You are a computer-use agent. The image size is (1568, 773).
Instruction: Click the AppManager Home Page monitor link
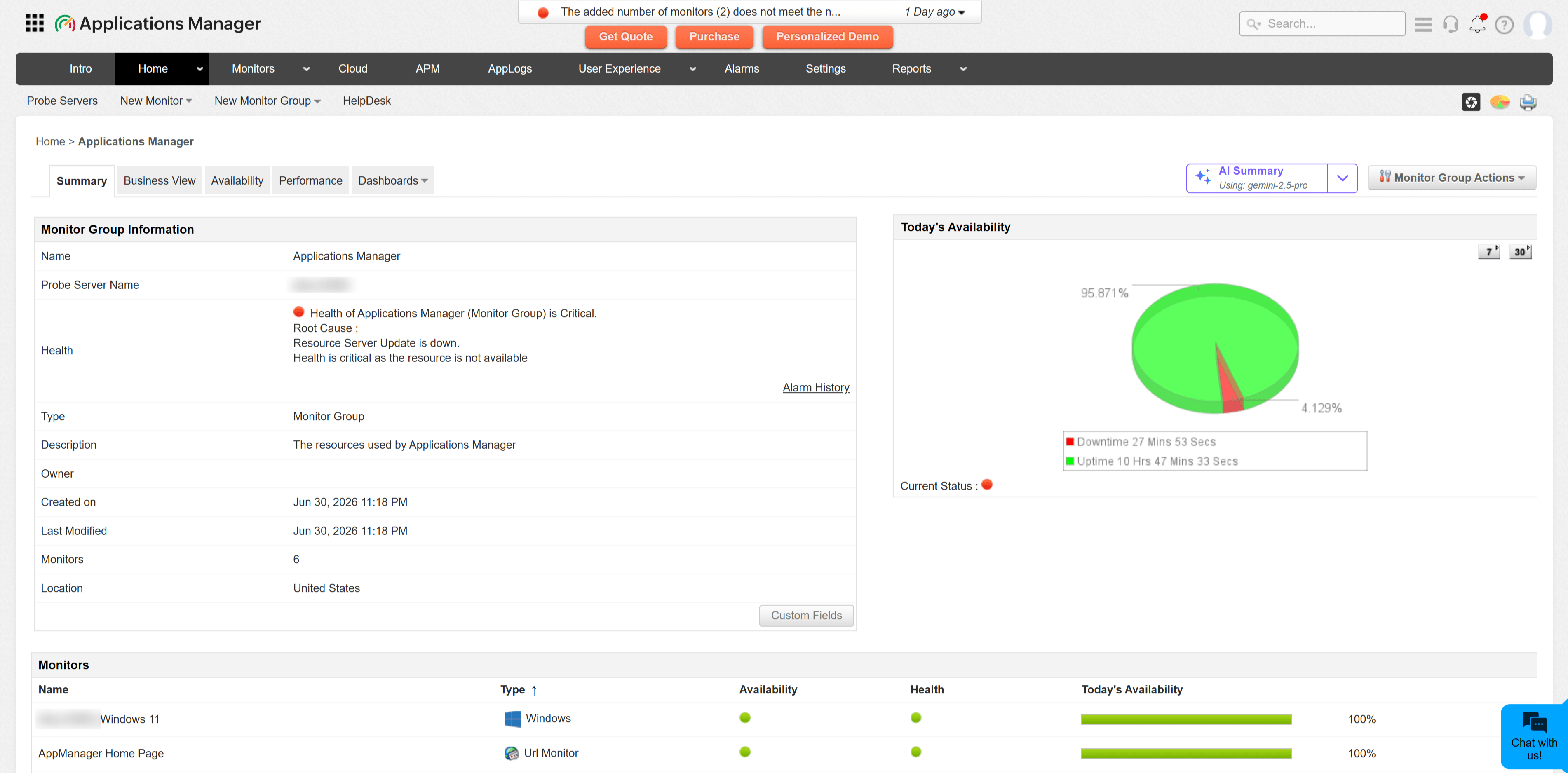click(101, 753)
